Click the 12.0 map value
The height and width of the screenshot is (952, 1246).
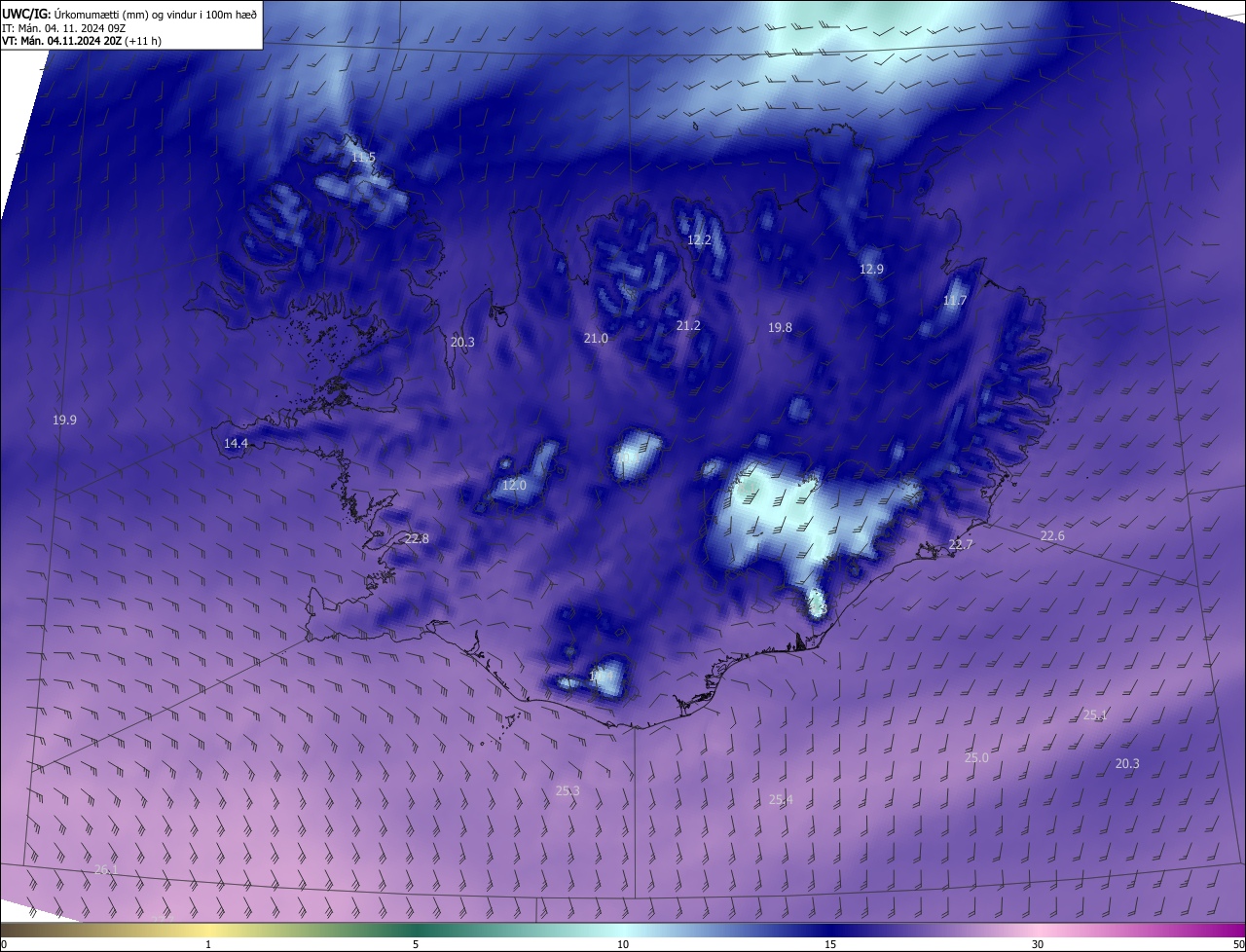point(514,485)
